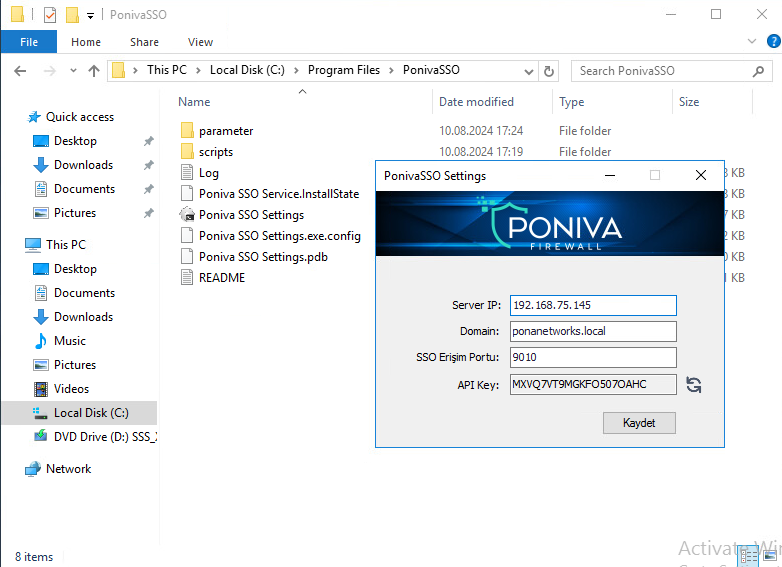Open Quick access in the navigation pane
782x567 pixels.
pos(80,117)
